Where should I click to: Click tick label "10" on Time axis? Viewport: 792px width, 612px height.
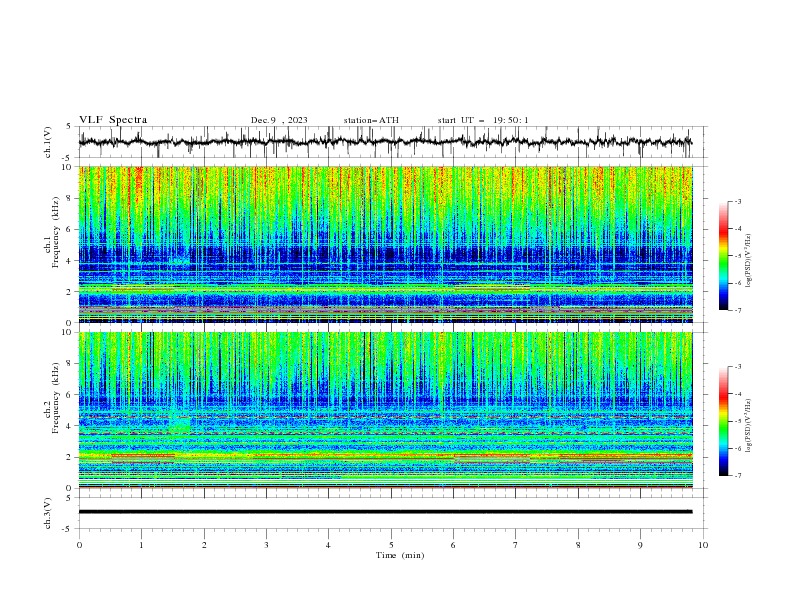pos(703,545)
